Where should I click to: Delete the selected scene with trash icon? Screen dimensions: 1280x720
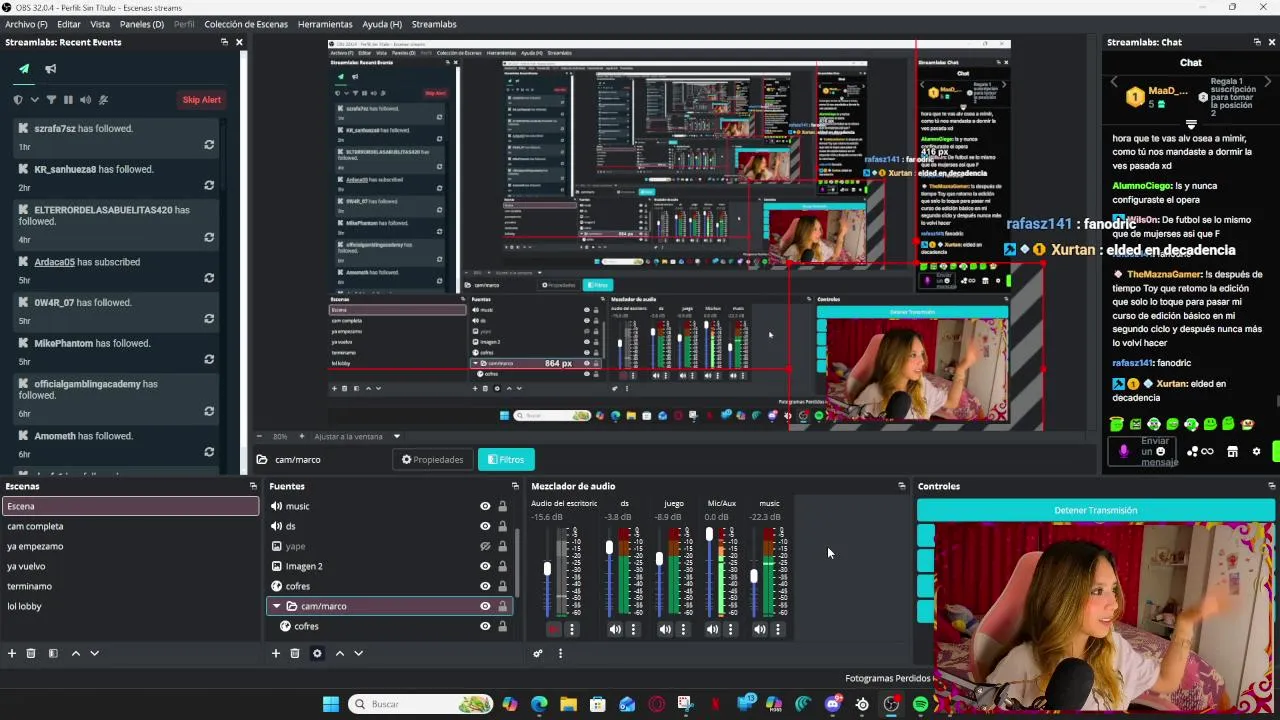tap(31, 653)
